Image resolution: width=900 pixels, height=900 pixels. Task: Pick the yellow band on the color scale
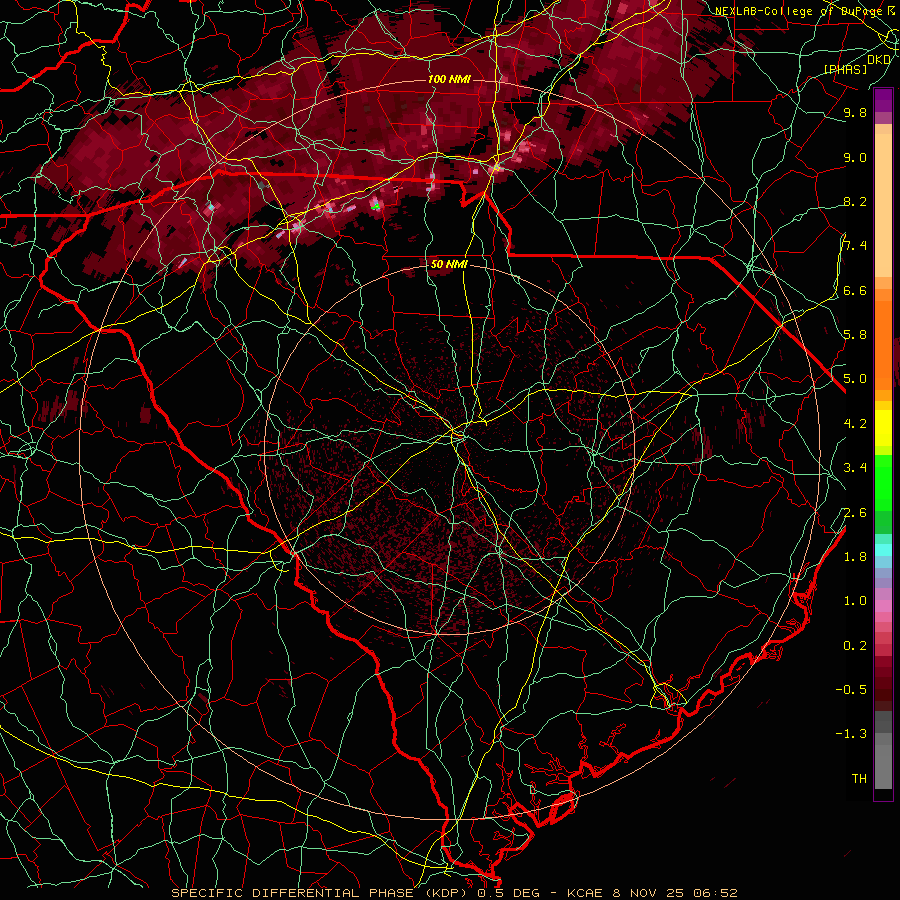pos(883,428)
